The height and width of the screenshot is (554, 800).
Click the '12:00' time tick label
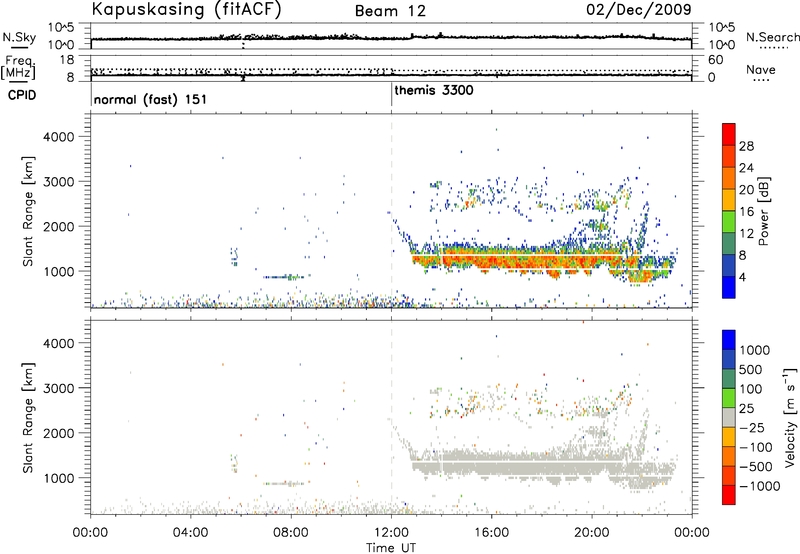click(x=391, y=533)
